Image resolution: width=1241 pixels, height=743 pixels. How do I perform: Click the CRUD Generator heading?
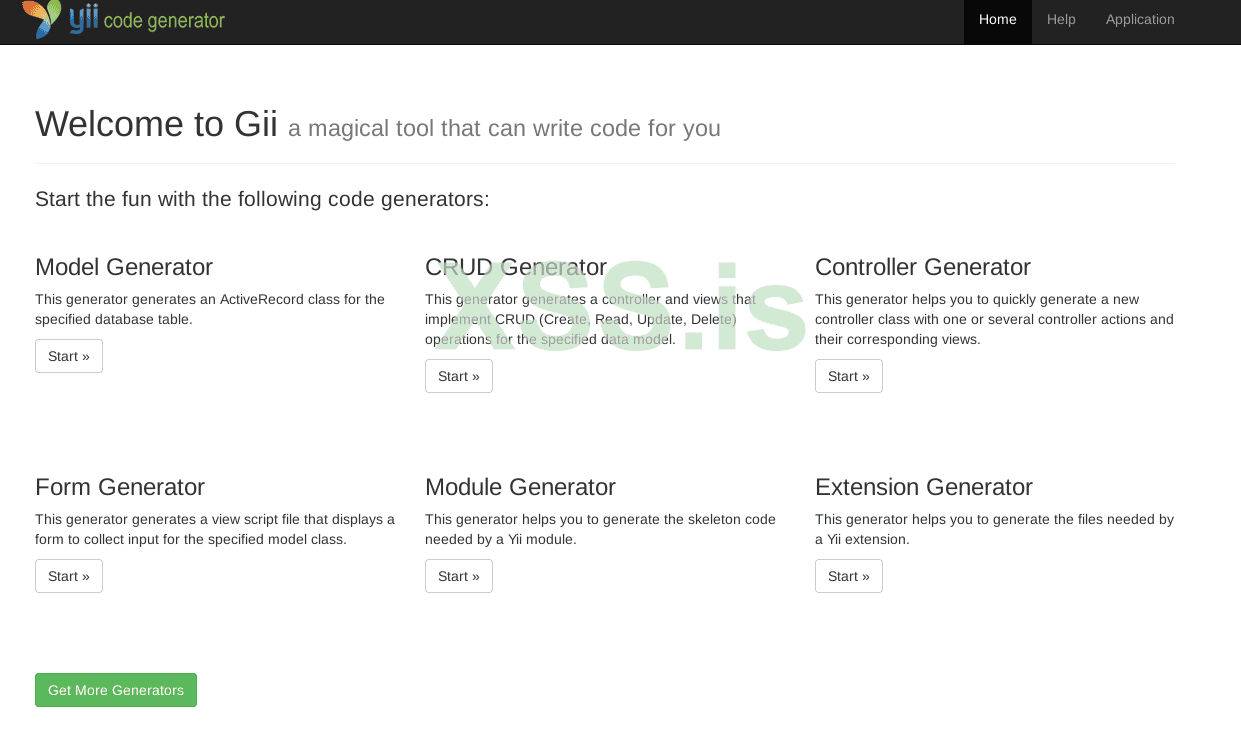[x=516, y=267]
